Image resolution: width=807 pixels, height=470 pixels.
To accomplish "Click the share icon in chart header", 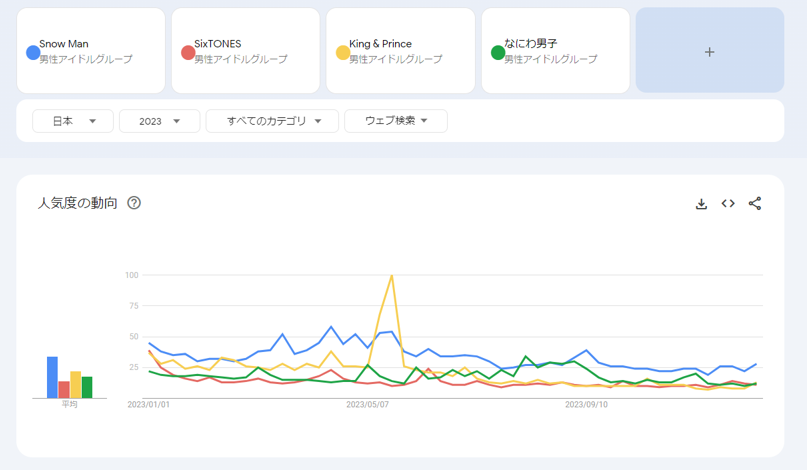I will [x=755, y=203].
